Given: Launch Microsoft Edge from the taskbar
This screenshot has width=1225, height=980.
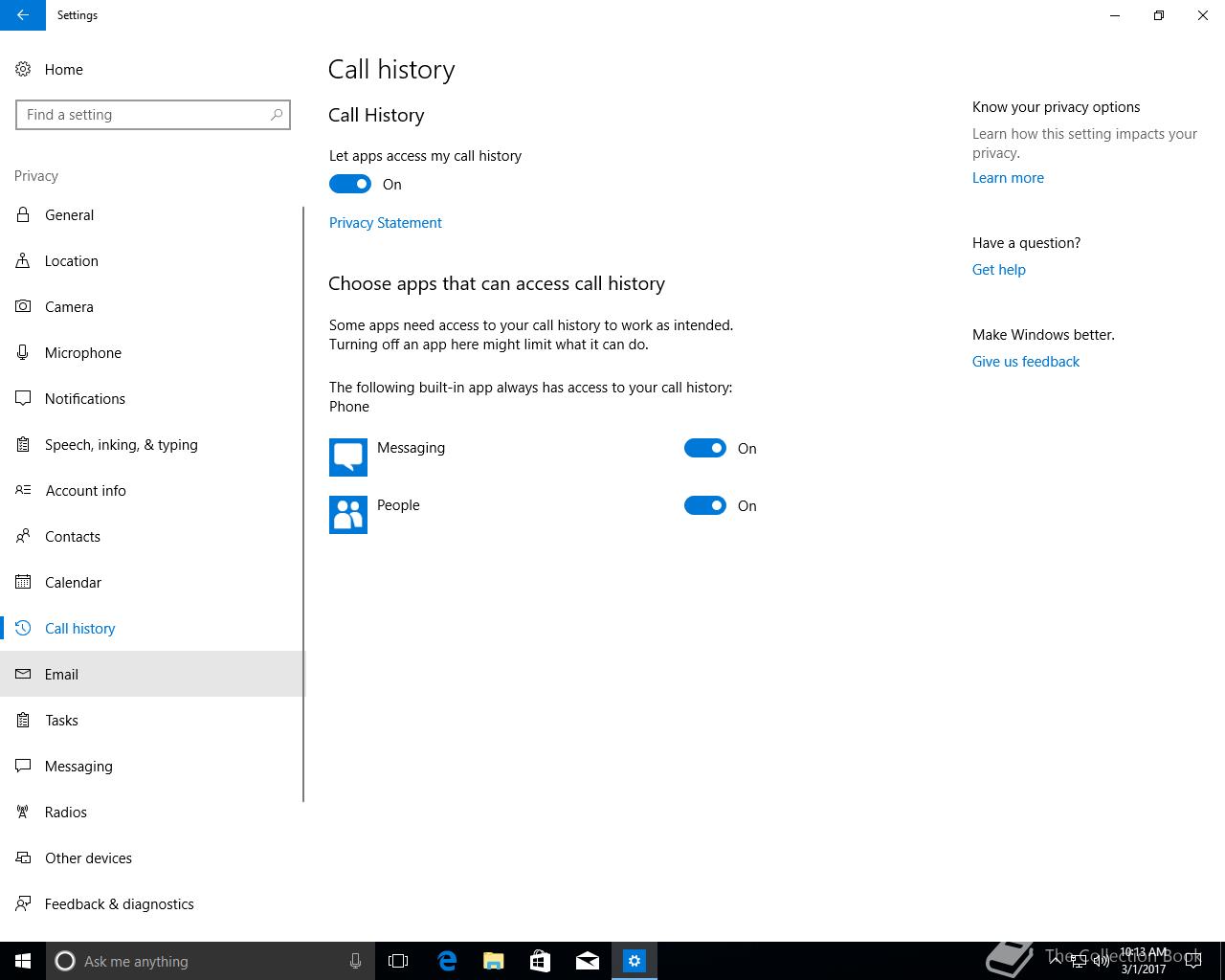Looking at the screenshot, I should pos(447,961).
